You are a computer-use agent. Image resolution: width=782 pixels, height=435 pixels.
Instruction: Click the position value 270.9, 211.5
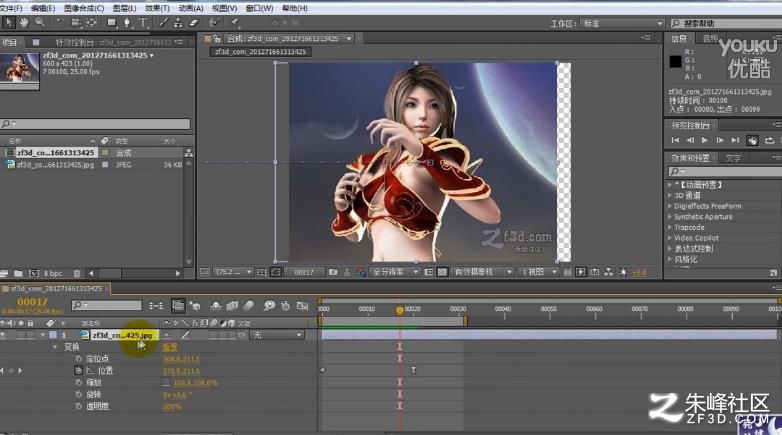[x=181, y=371]
